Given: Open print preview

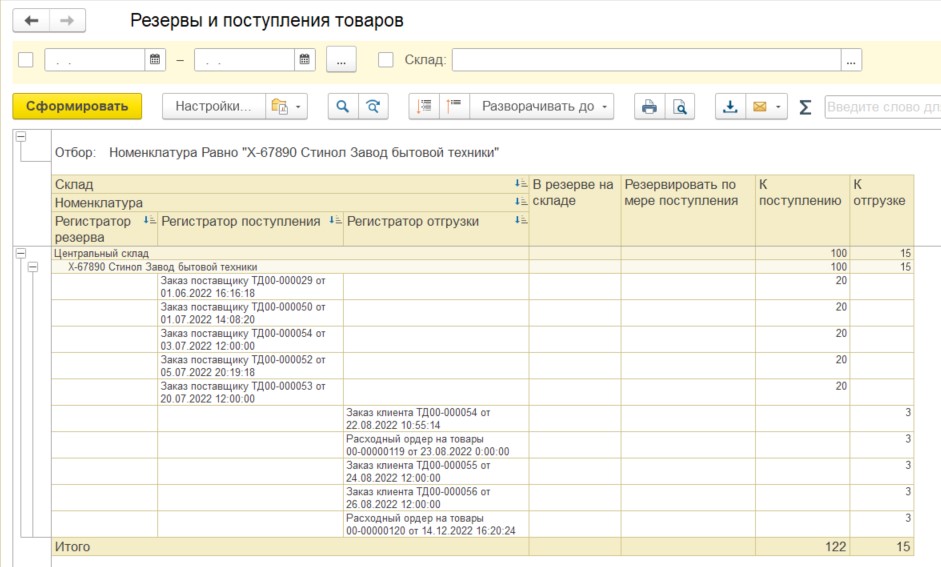Looking at the screenshot, I should [679, 106].
